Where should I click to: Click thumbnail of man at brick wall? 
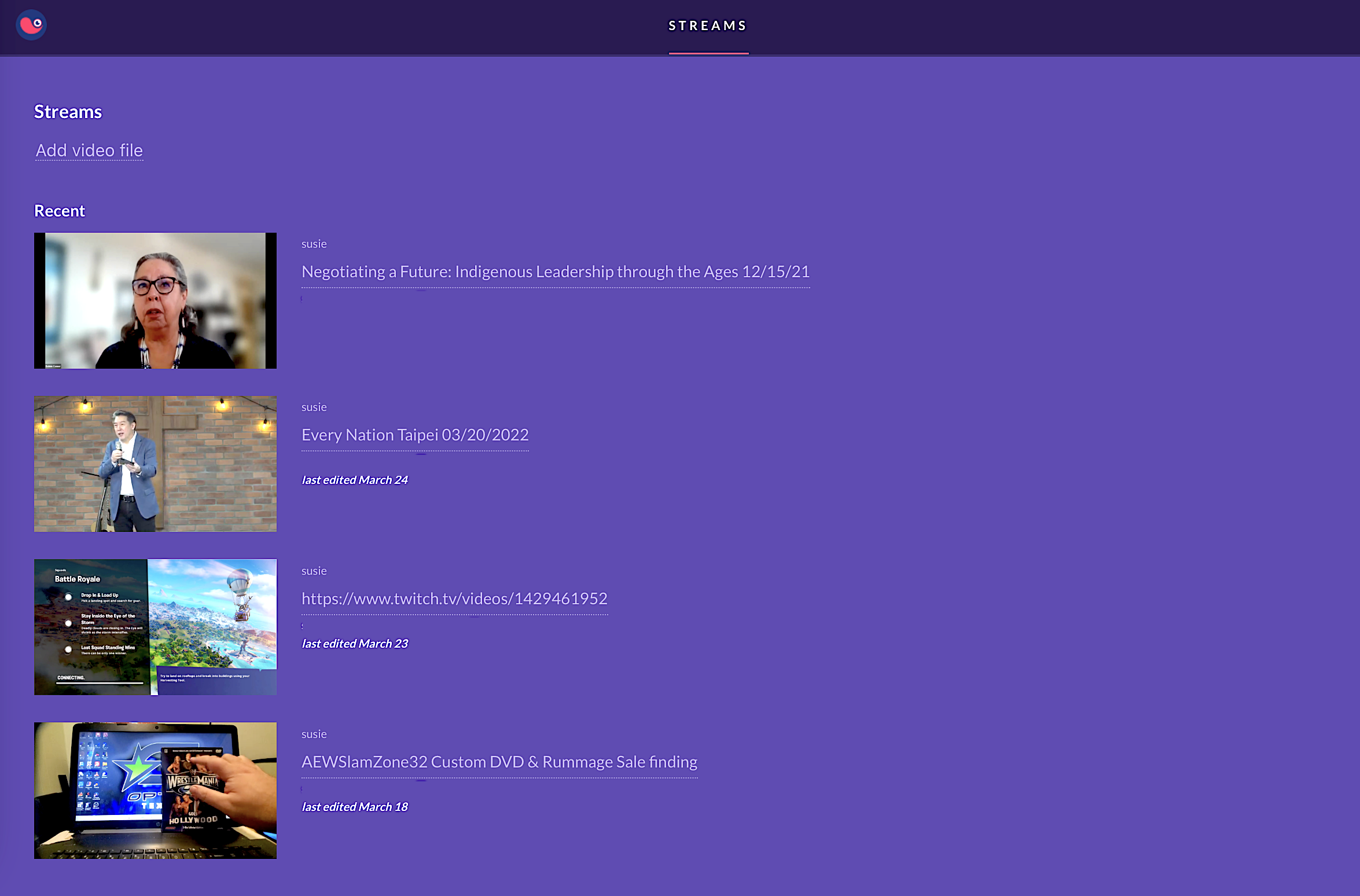[155, 464]
